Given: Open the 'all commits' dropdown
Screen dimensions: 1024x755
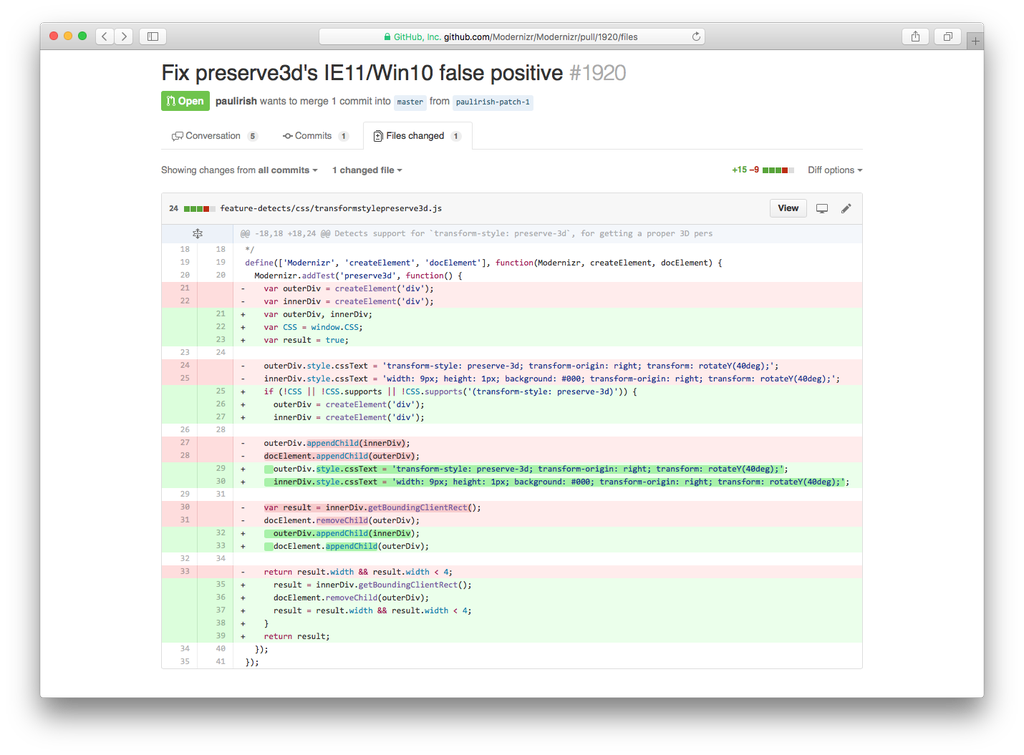Looking at the screenshot, I should (x=287, y=170).
